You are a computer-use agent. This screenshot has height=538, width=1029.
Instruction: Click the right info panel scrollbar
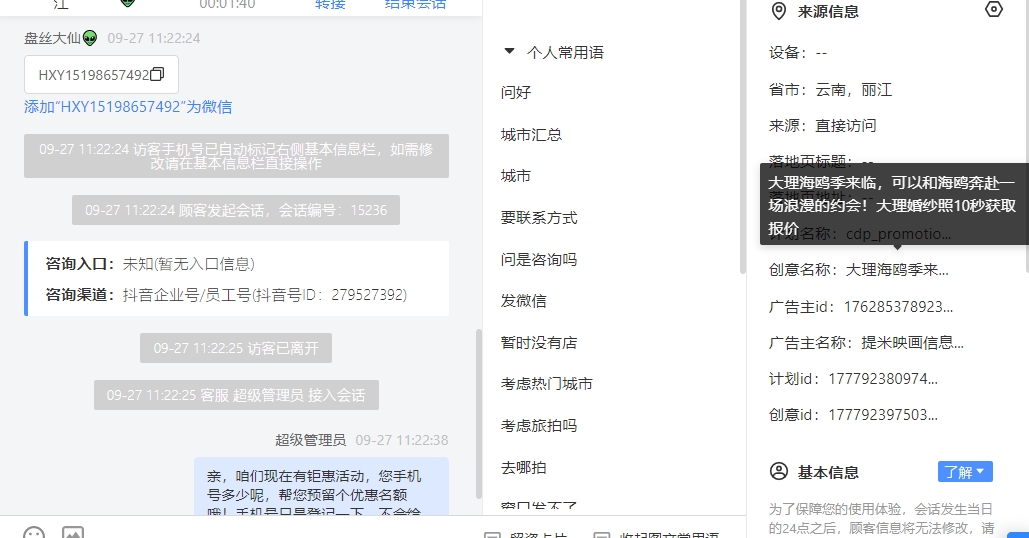point(1026,136)
